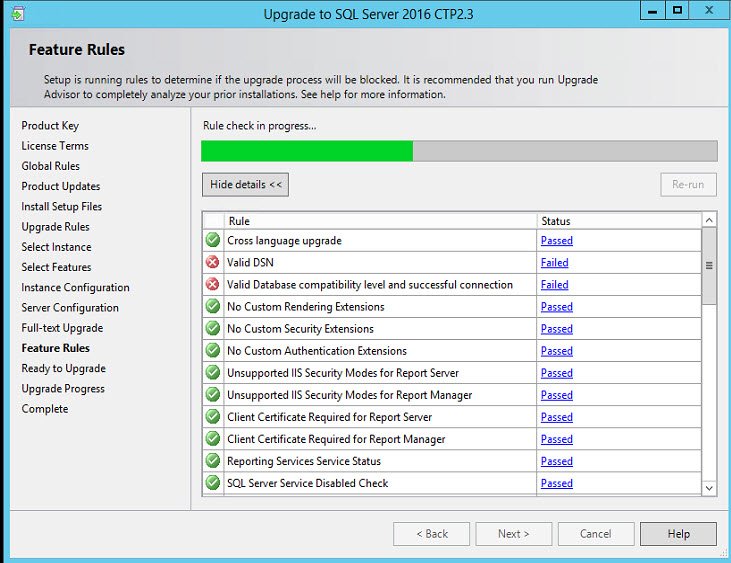The width and height of the screenshot is (731, 563).
Task: Select the Full-text Upgrade step
Action: 62,328
